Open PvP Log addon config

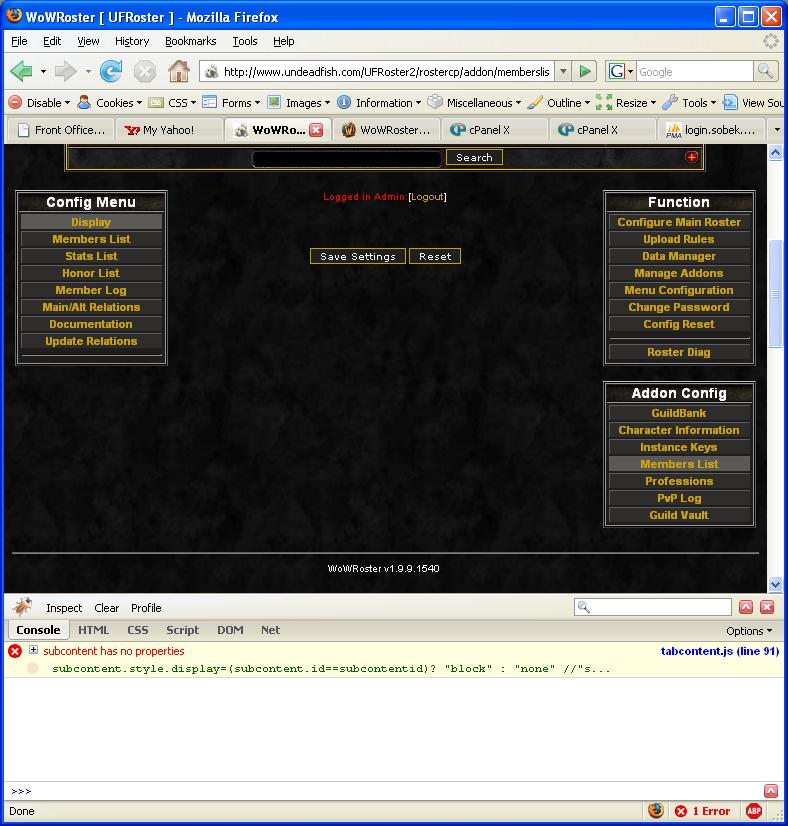coord(679,498)
